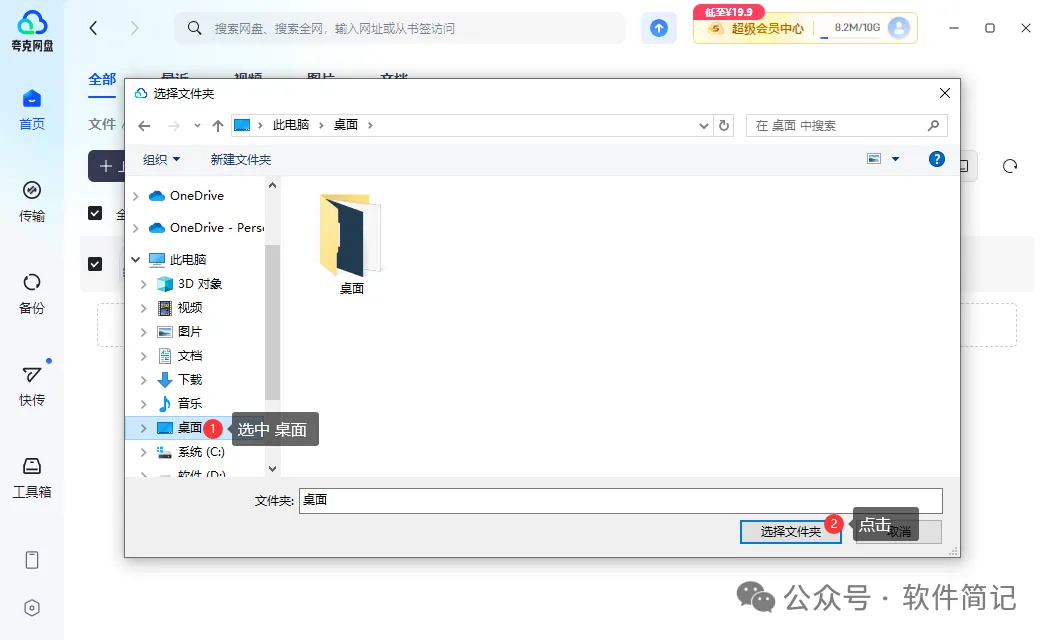Image resolution: width=1050 pixels, height=640 pixels.
Task: Click the search icon in Quark bar
Action: [194, 28]
